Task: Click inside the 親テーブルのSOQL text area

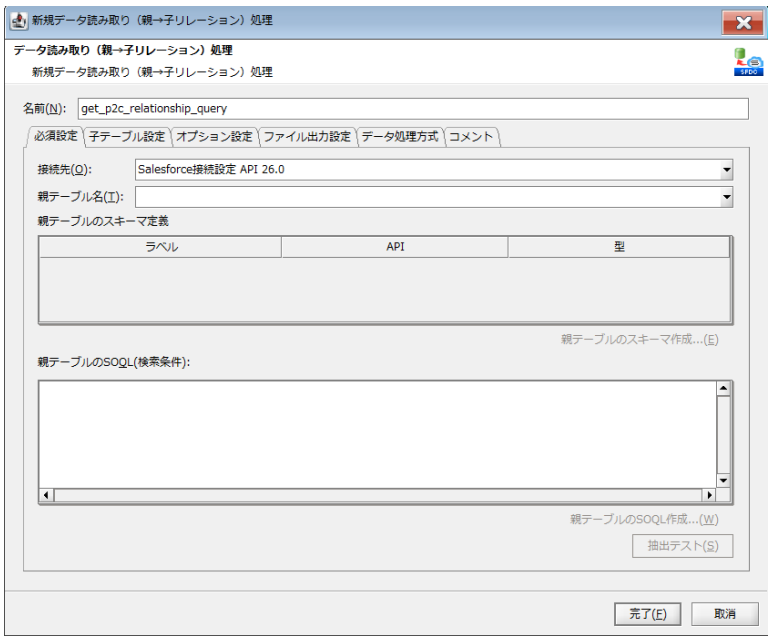Action: pyautogui.click(x=378, y=435)
